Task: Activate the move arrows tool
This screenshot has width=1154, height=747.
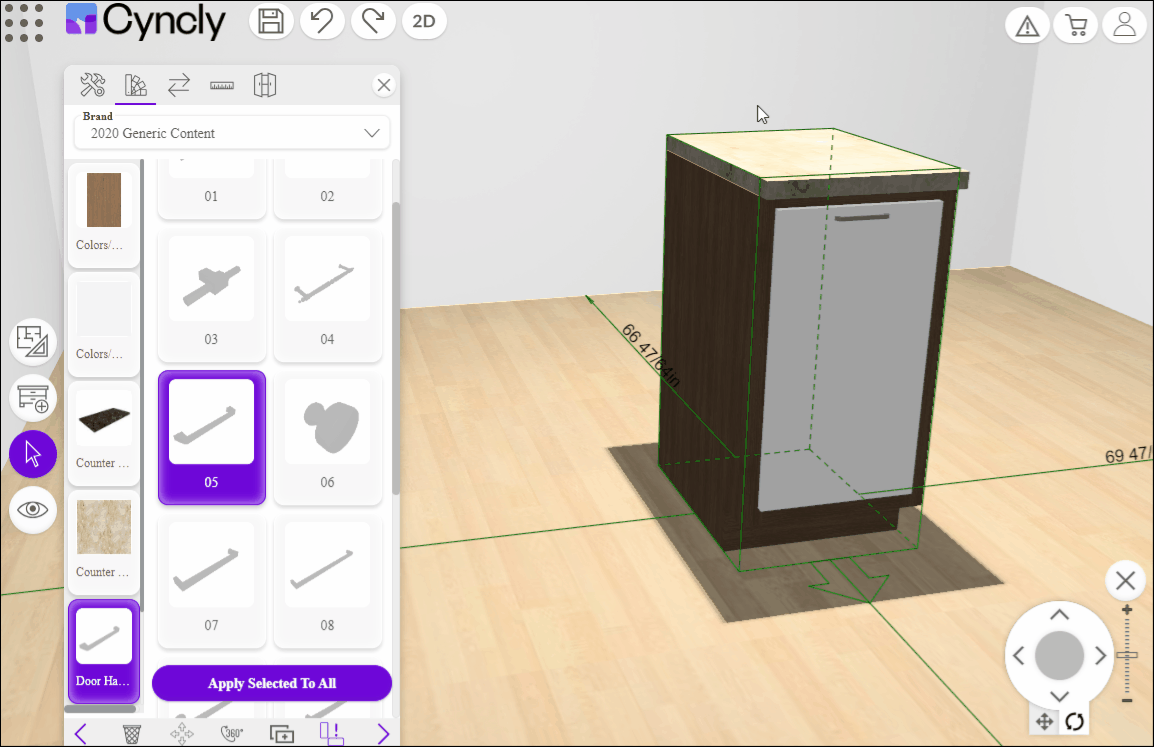Action: pyautogui.click(x=182, y=733)
